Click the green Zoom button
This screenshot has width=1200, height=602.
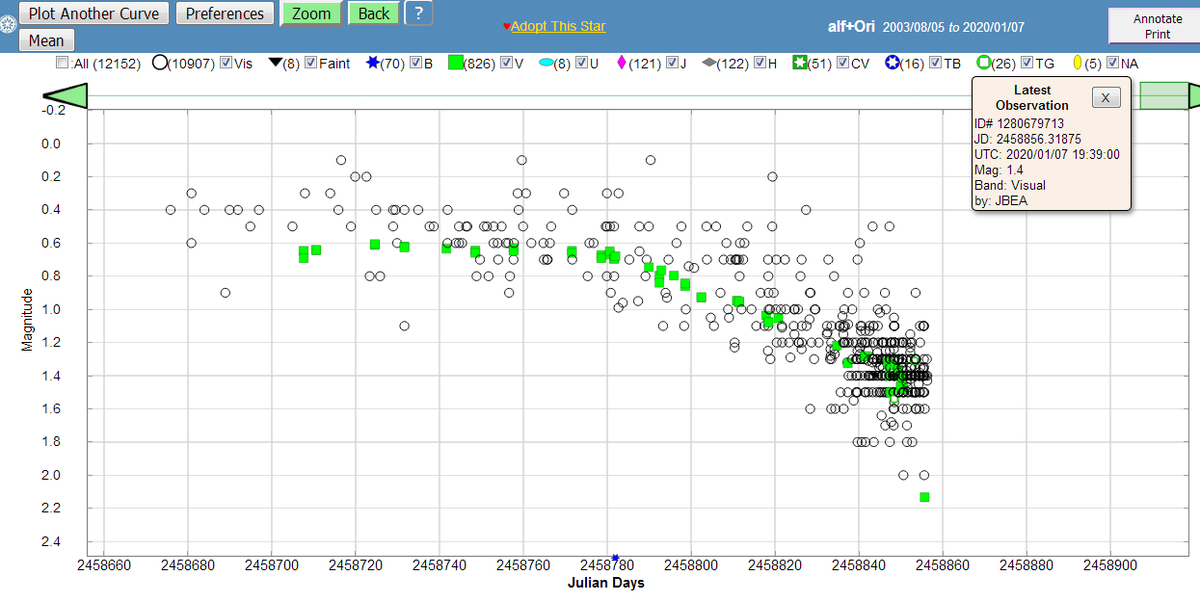point(311,14)
